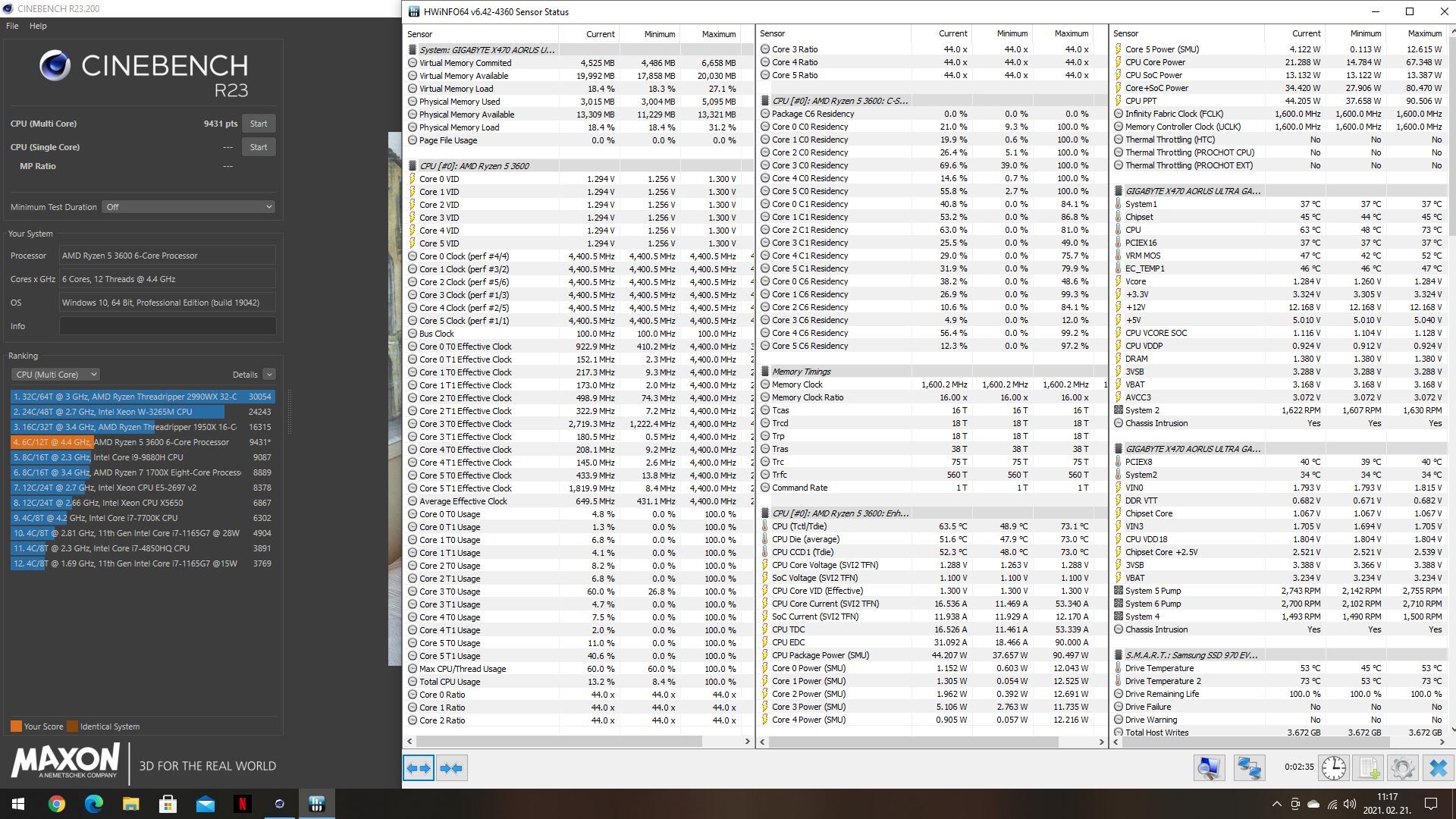Select the Infinity Fabric Clock (FCLK) row

click(x=1279, y=114)
